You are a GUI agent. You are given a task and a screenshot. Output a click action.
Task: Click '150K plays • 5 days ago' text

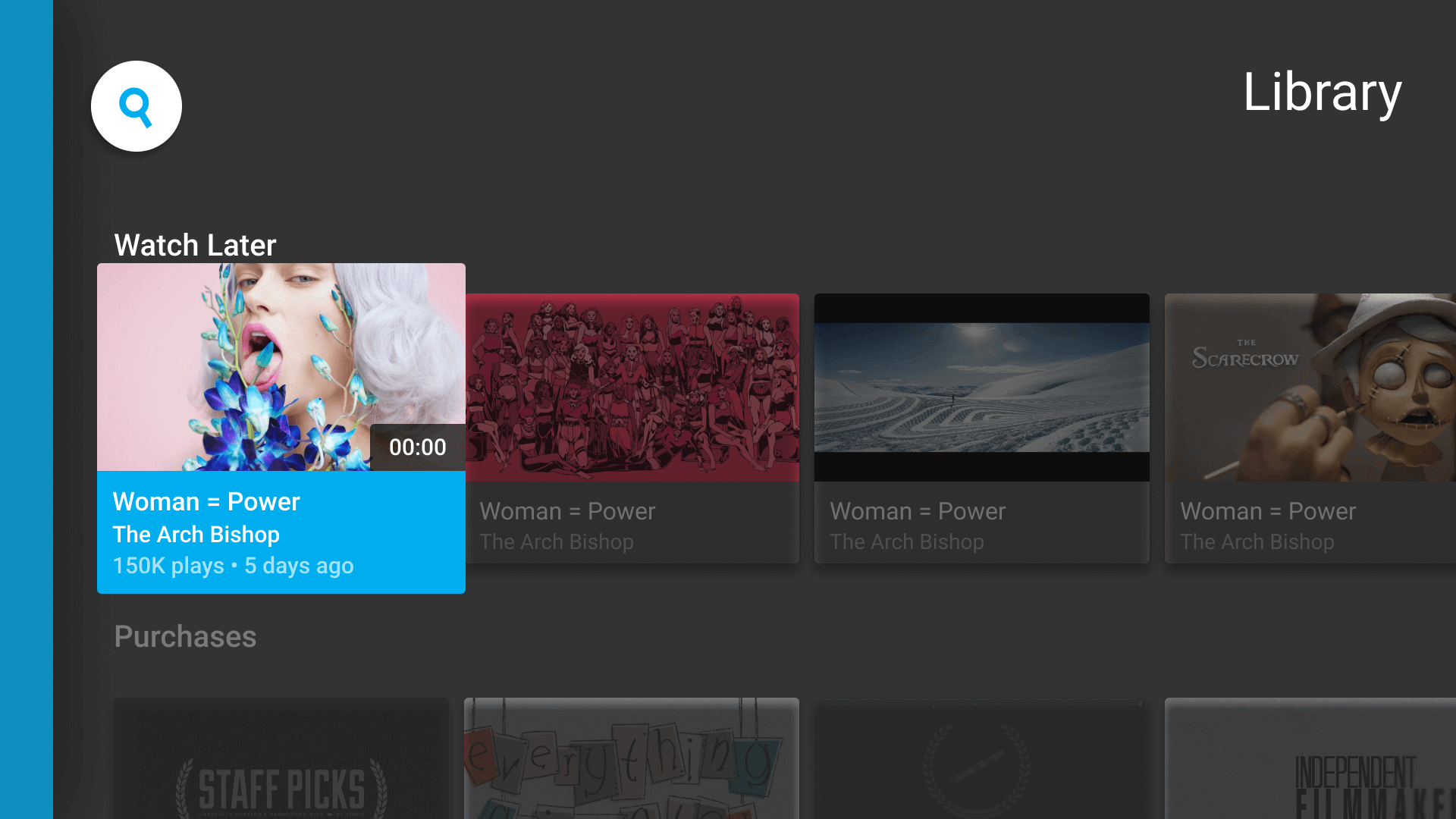(234, 566)
